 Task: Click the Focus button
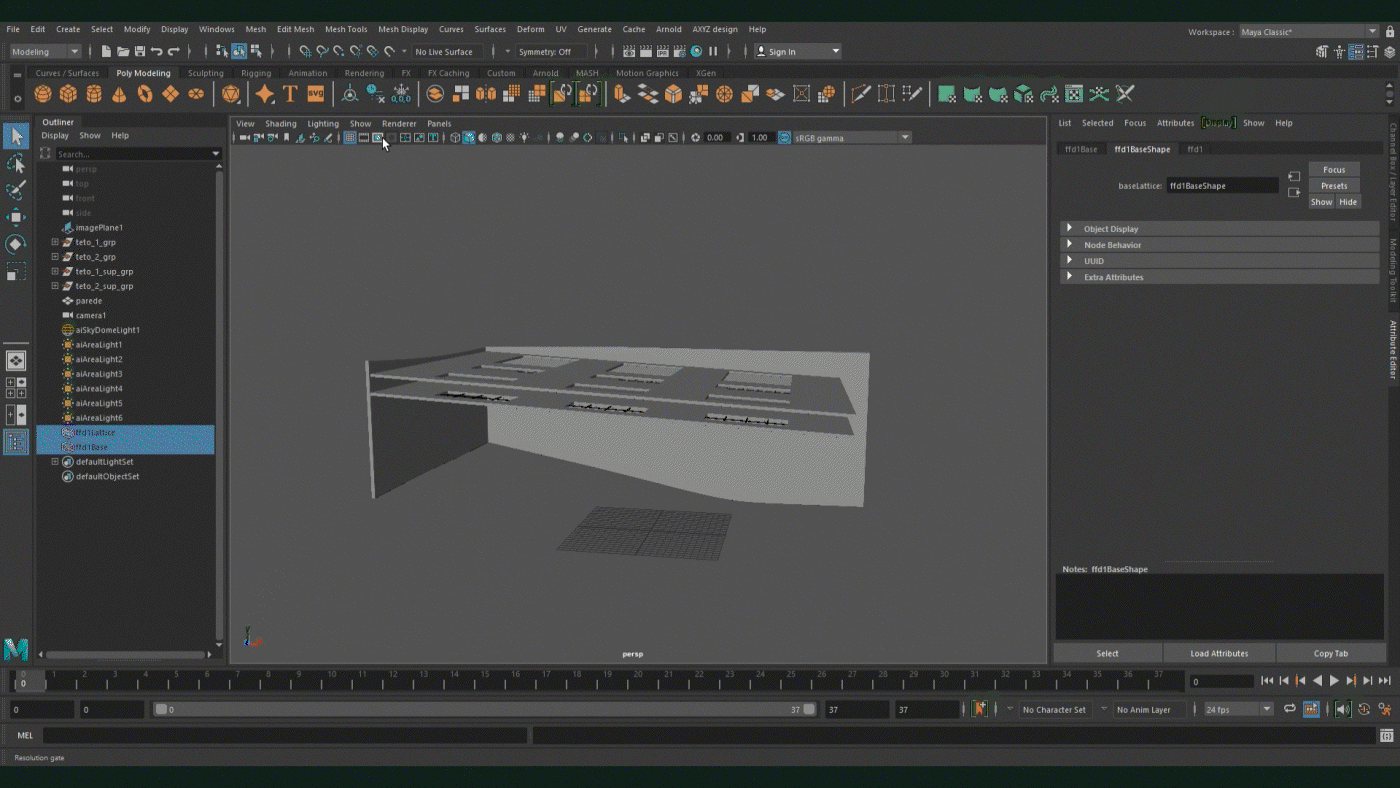coord(1334,170)
